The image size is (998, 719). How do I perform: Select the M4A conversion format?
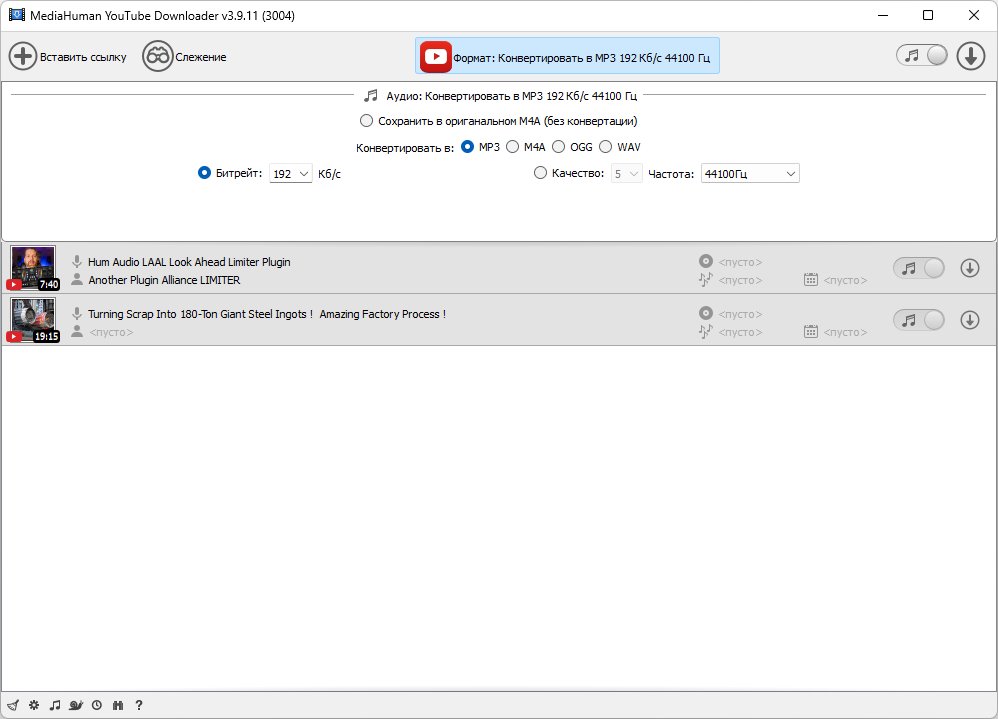coord(513,147)
